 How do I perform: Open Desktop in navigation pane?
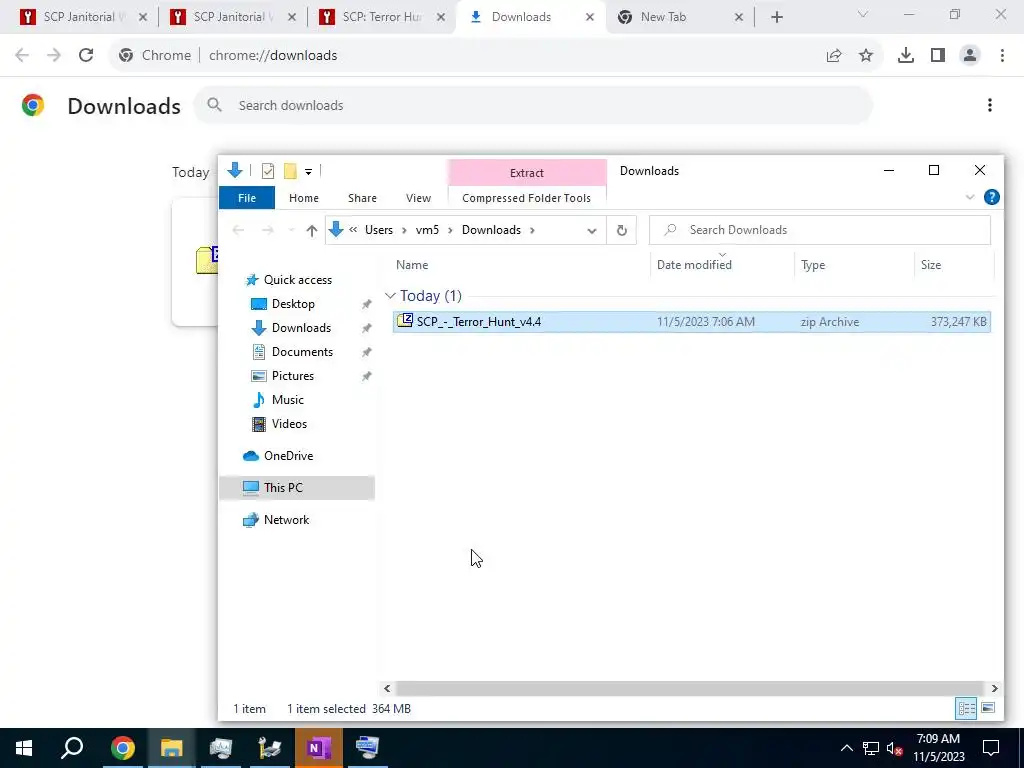[293, 304]
